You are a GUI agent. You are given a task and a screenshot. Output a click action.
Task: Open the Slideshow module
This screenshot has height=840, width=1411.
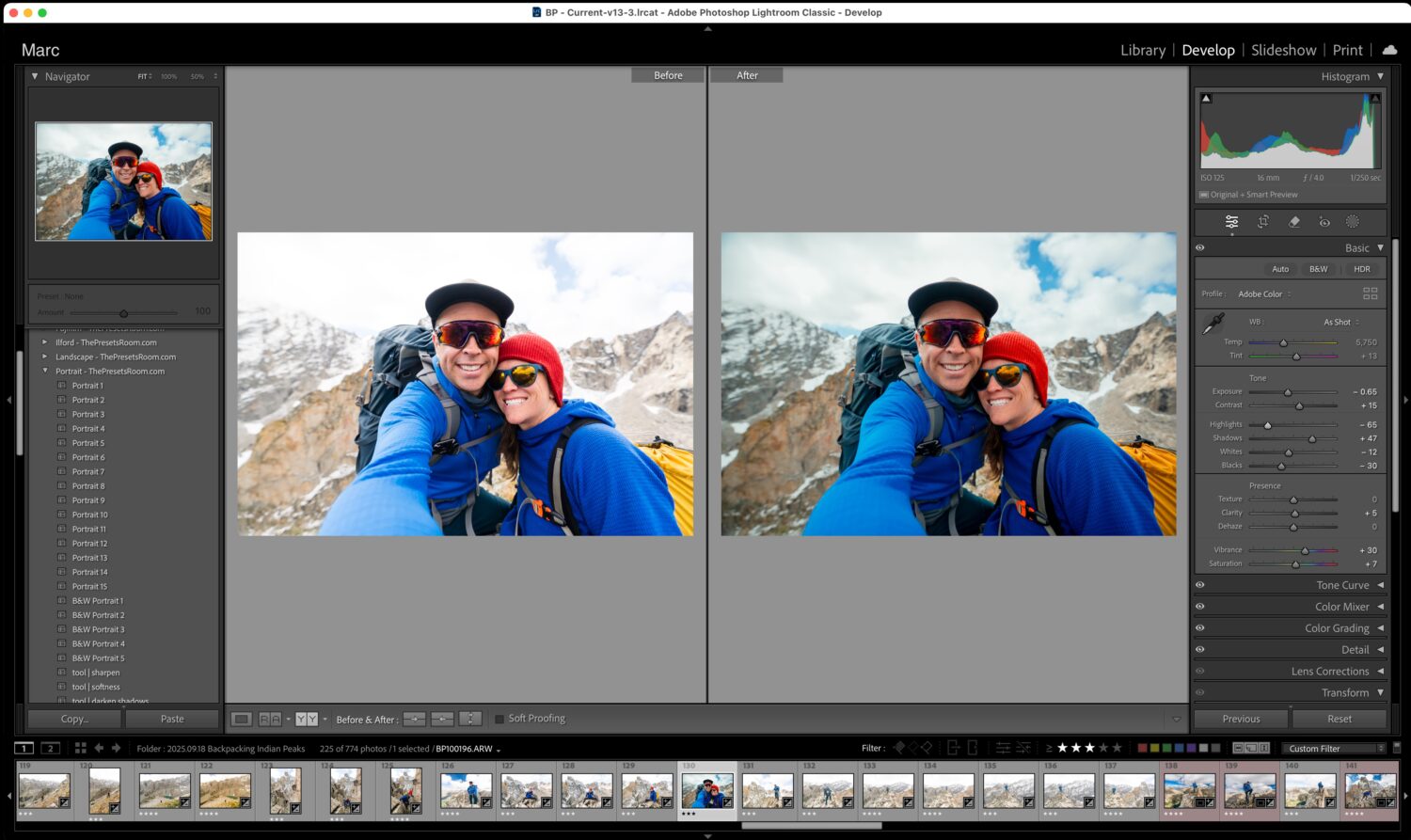pos(1283,50)
